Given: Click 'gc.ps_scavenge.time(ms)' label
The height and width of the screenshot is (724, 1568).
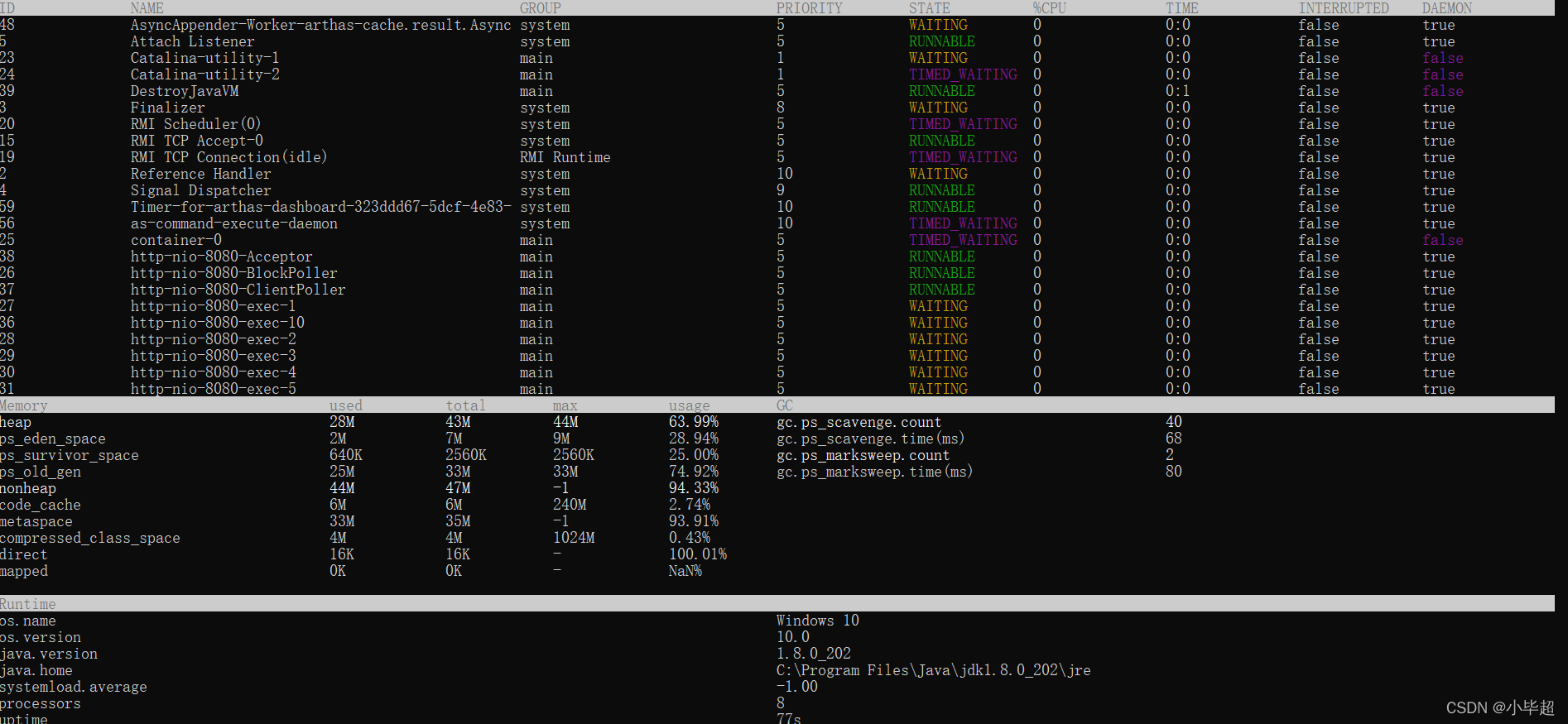Looking at the screenshot, I should (x=871, y=439).
